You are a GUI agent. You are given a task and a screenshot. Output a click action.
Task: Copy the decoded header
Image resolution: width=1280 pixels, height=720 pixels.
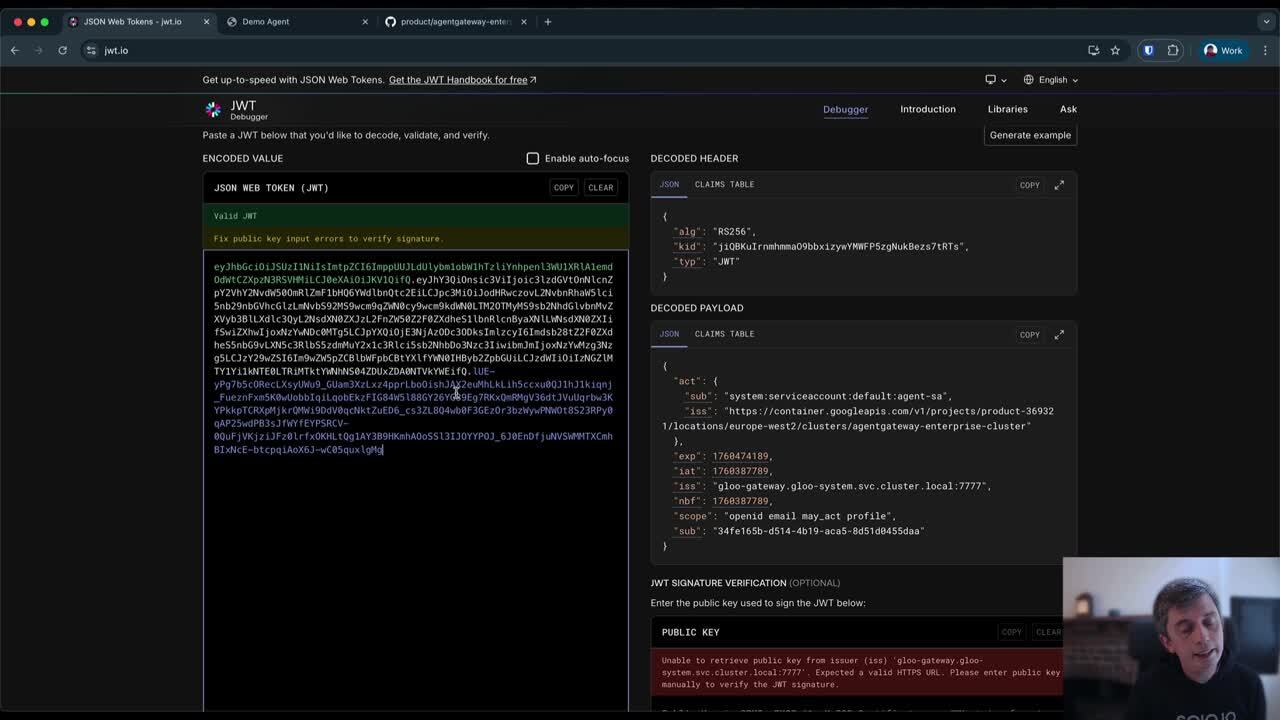click(1029, 185)
